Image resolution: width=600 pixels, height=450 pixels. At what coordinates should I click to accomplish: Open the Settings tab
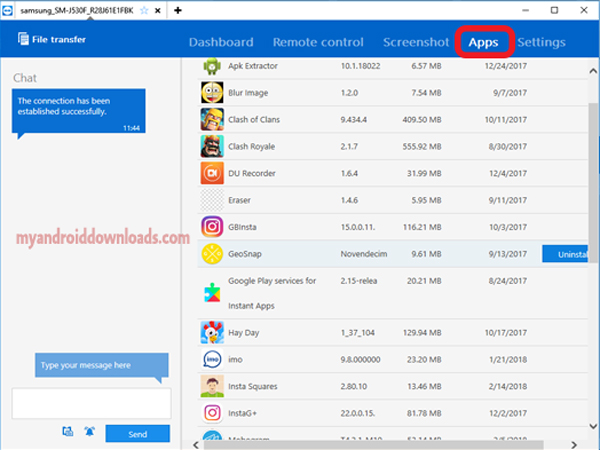(x=541, y=42)
